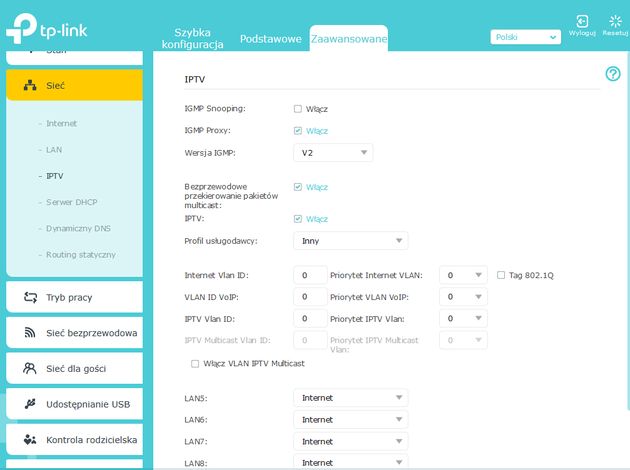The image size is (630, 470).
Task: Disable the IGMP Proxy checkbox
Action: point(298,131)
